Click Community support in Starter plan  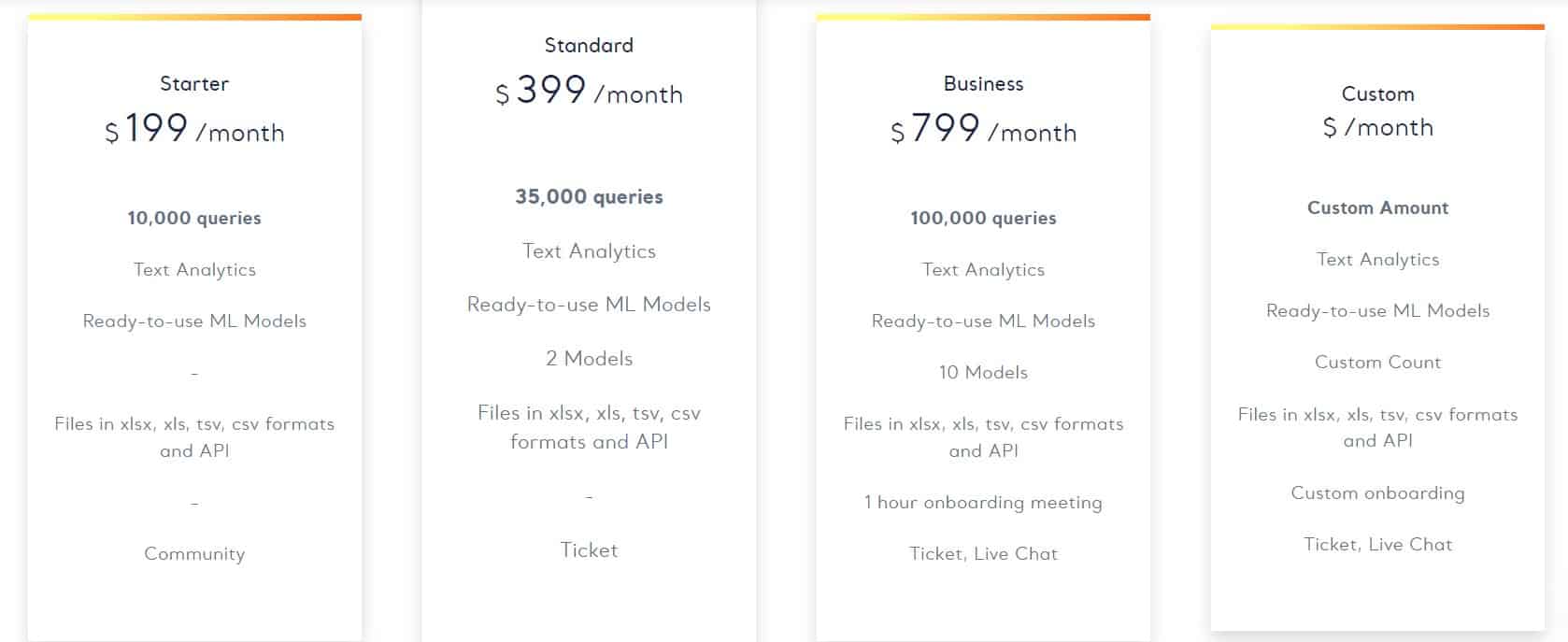click(x=194, y=554)
